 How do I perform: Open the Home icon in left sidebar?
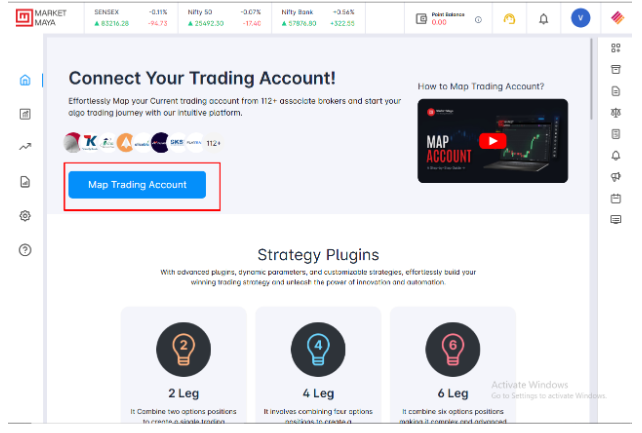(x=25, y=80)
